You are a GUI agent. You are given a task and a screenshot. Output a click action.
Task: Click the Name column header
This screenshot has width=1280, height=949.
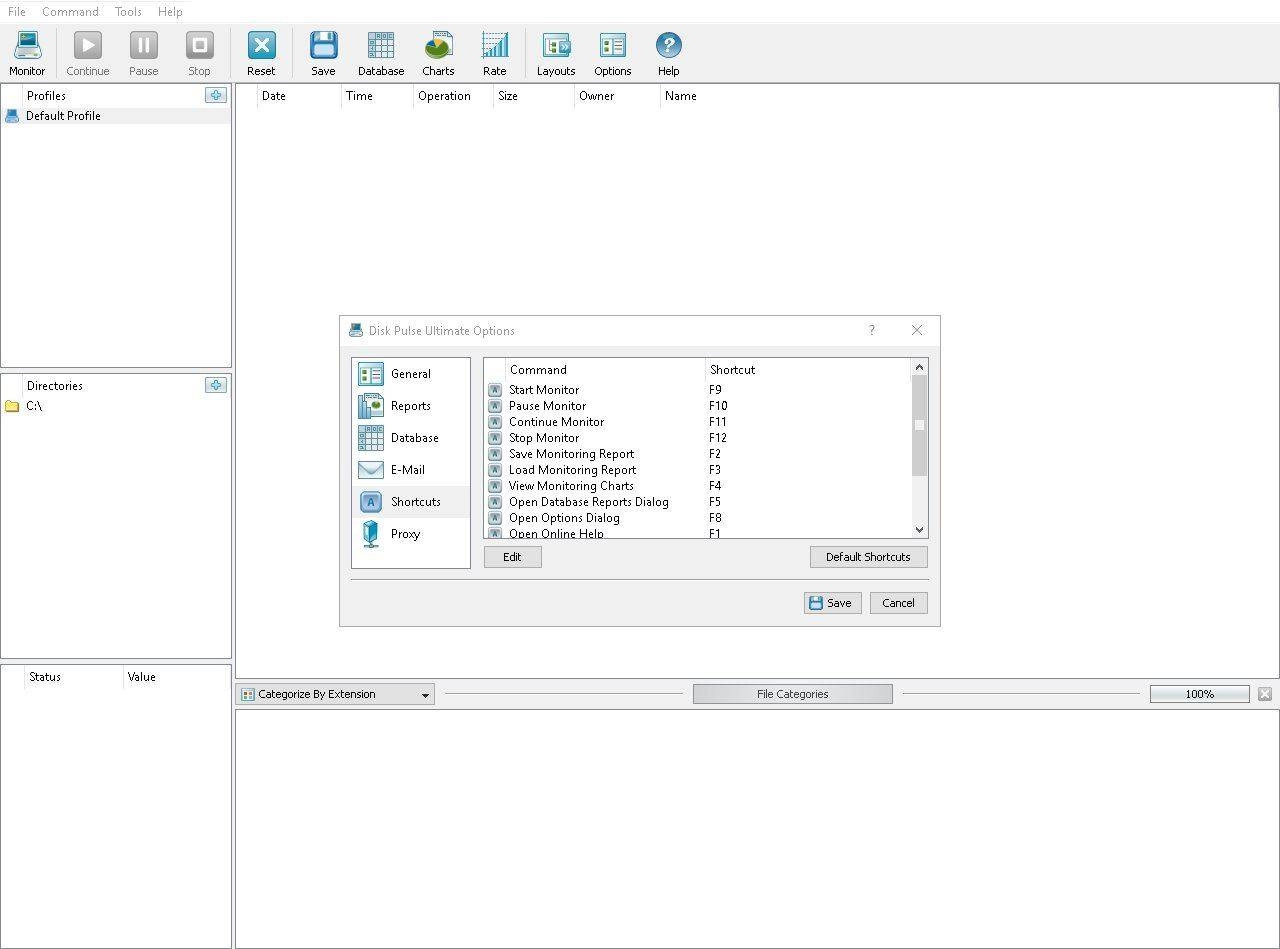click(968, 96)
